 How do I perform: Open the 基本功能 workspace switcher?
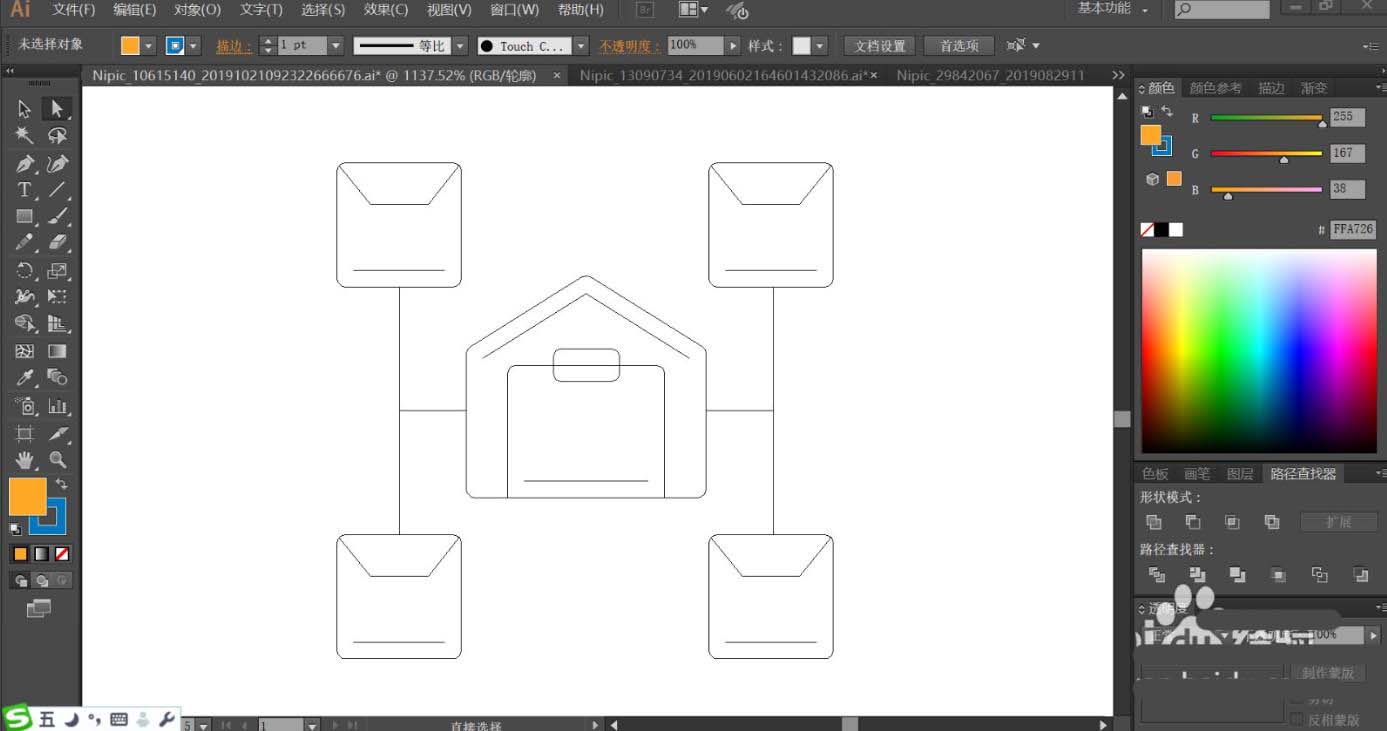click(x=1112, y=9)
